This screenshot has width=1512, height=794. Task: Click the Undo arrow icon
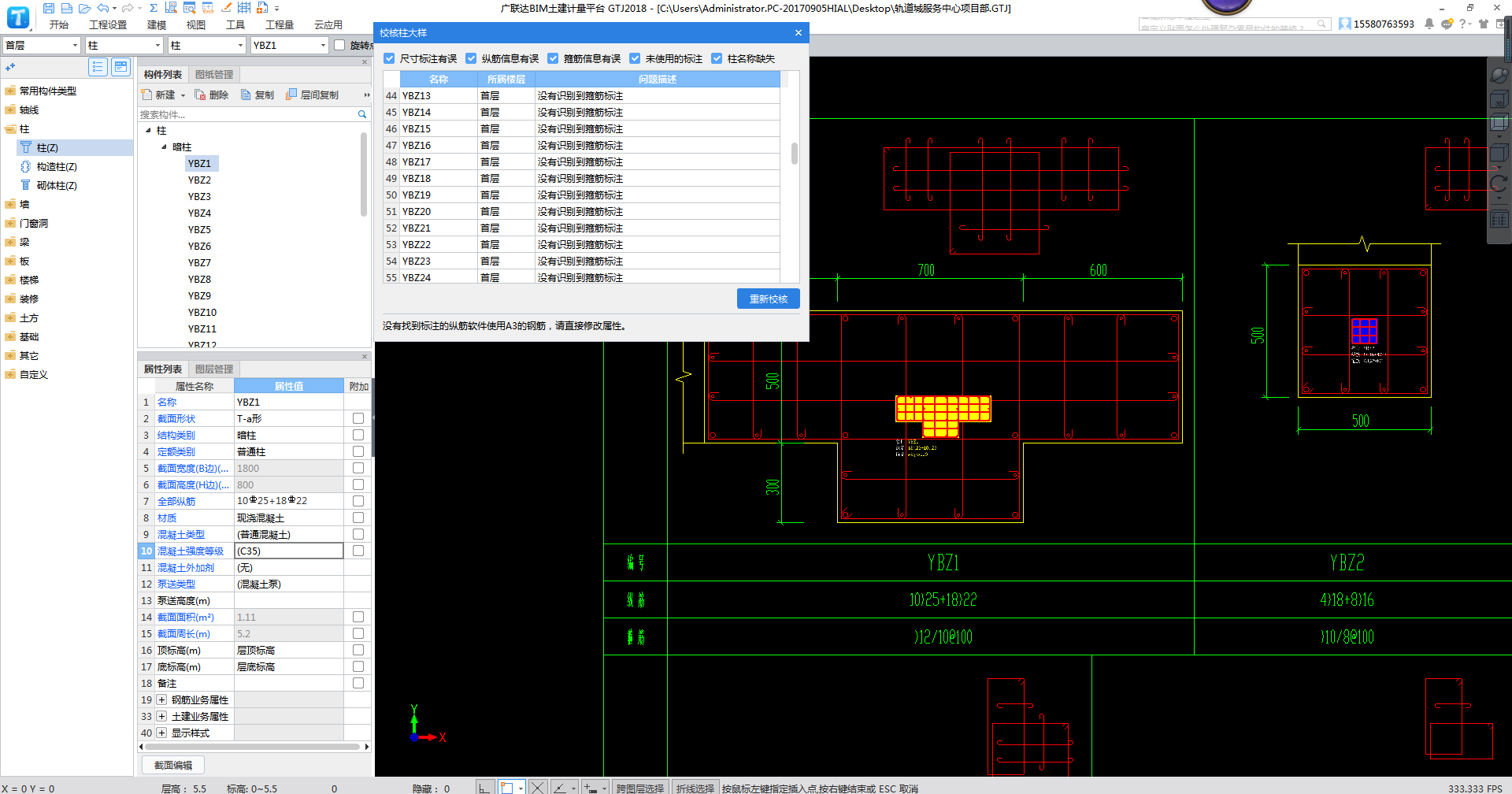(x=103, y=8)
